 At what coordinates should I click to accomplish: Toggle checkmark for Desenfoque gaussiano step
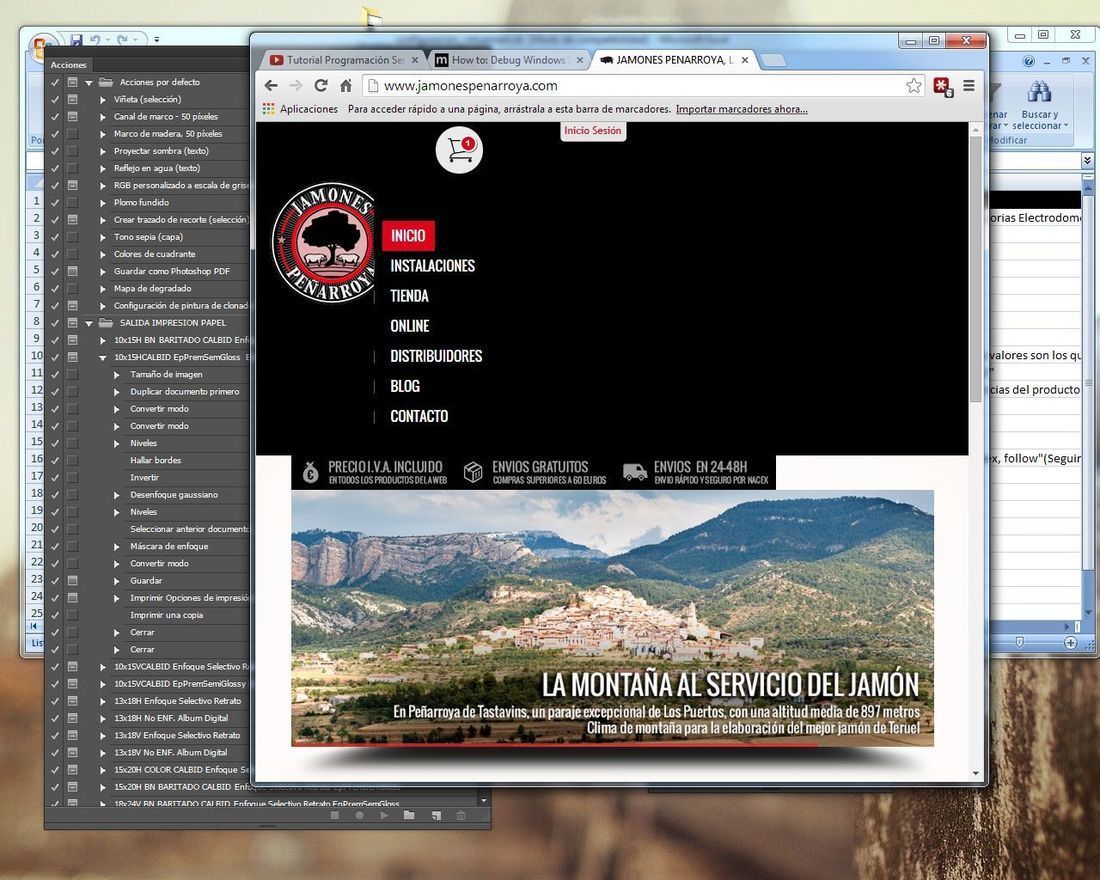tap(55, 495)
